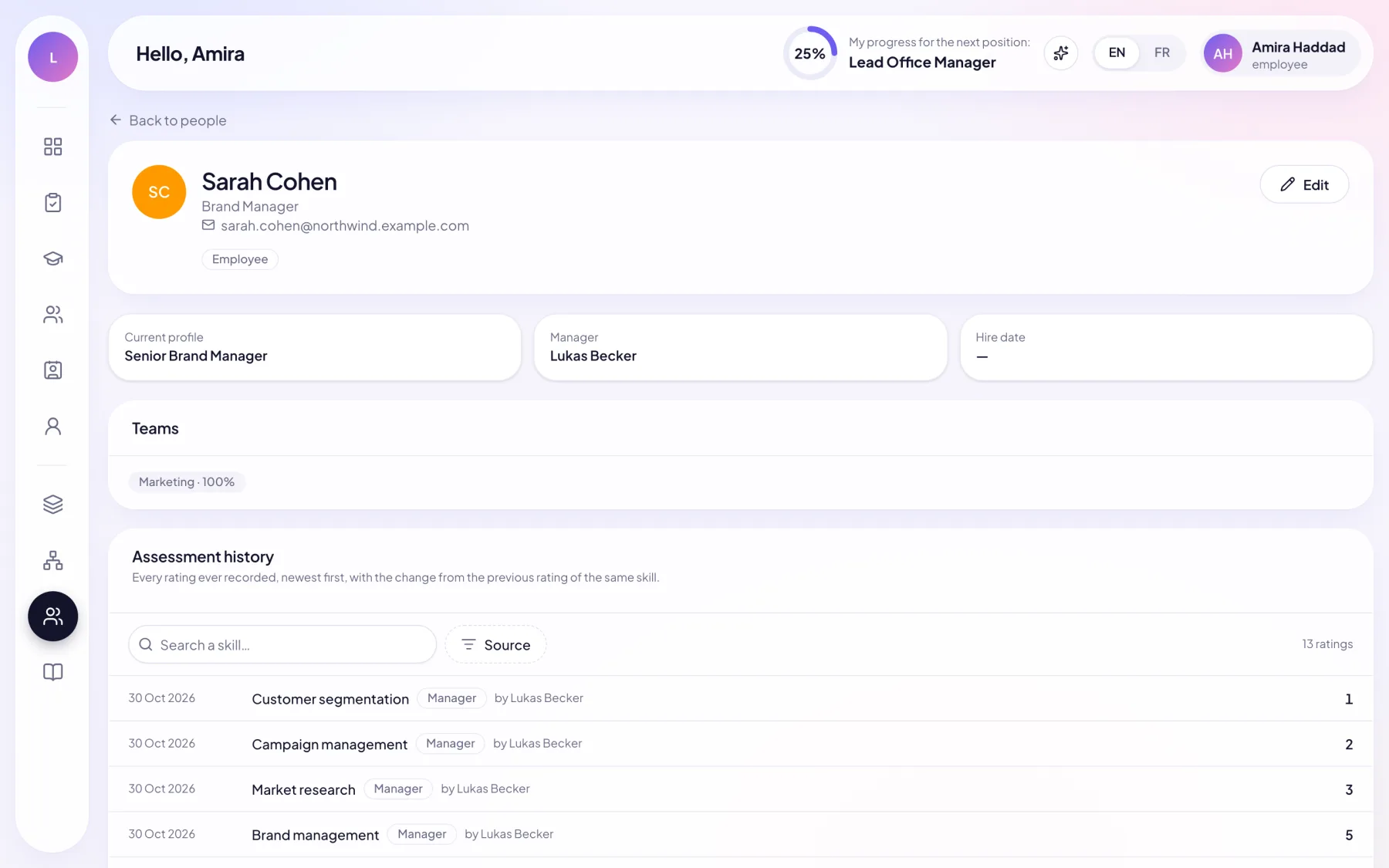Viewport: 1389px width, 868px height.
Task: Open the clipboard checklist sidebar icon
Action: click(52, 202)
